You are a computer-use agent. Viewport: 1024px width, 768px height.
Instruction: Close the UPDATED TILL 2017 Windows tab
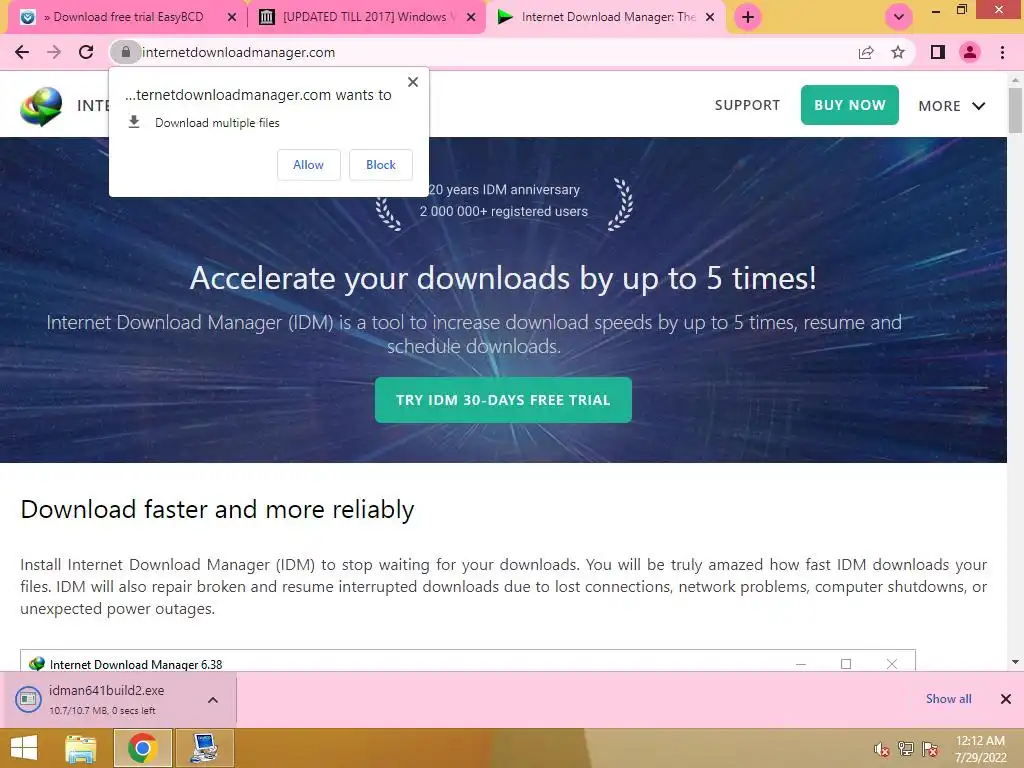[x=471, y=18]
